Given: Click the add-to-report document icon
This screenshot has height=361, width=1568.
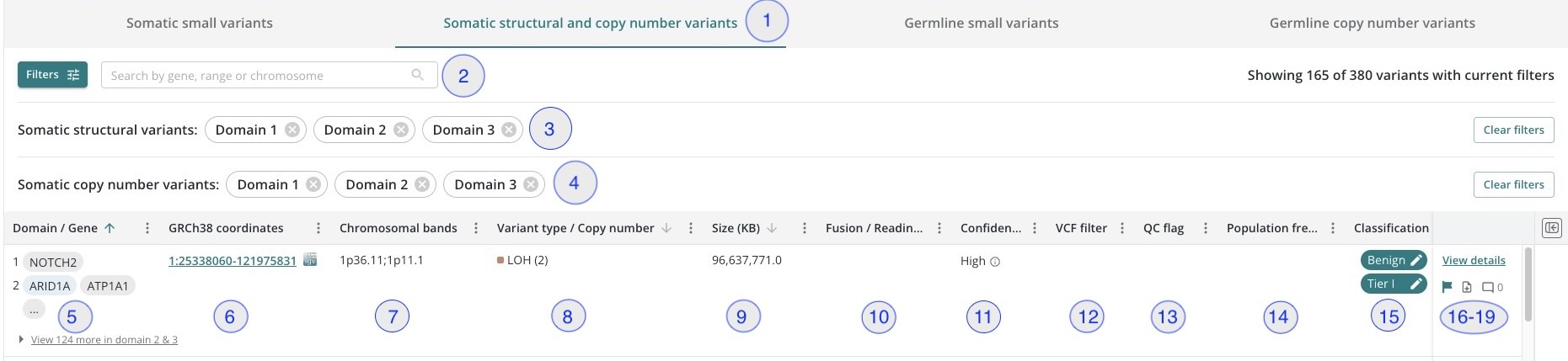Looking at the screenshot, I should pyautogui.click(x=1467, y=287).
